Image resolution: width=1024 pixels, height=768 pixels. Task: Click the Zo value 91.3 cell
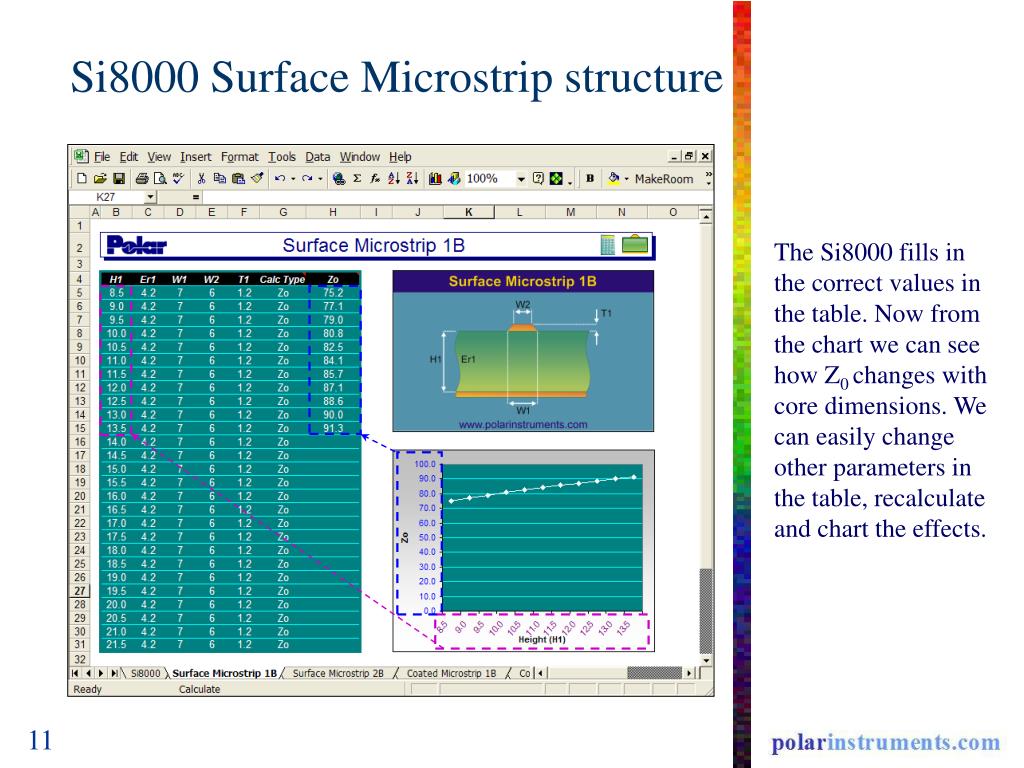(333, 428)
